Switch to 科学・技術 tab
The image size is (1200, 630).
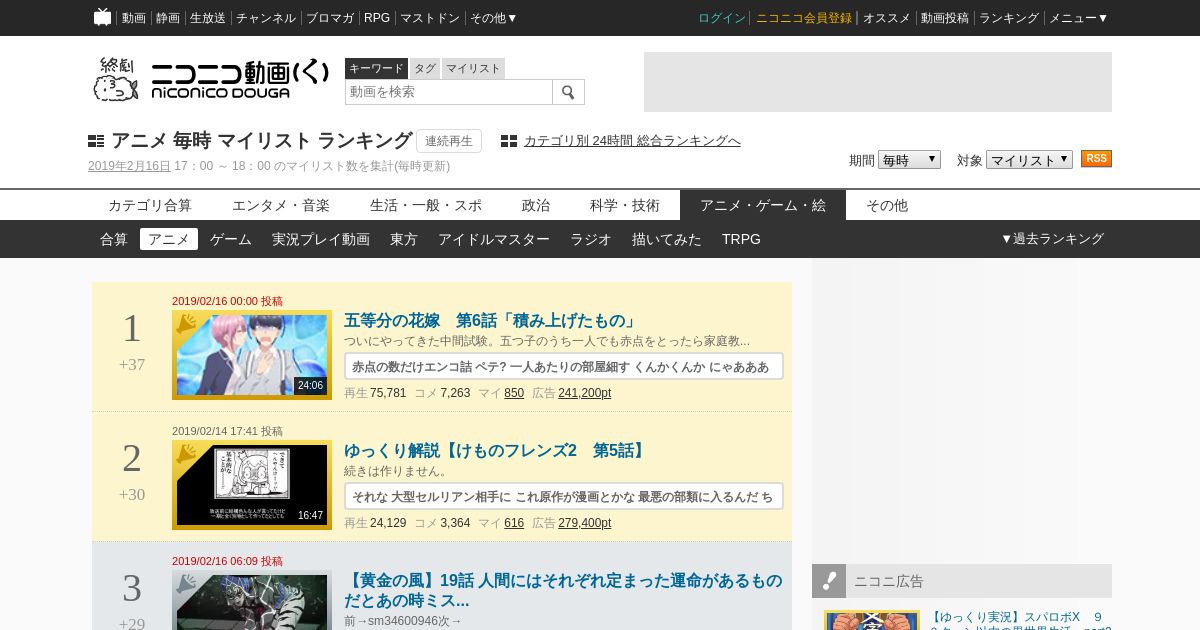pyautogui.click(x=625, y=205)
